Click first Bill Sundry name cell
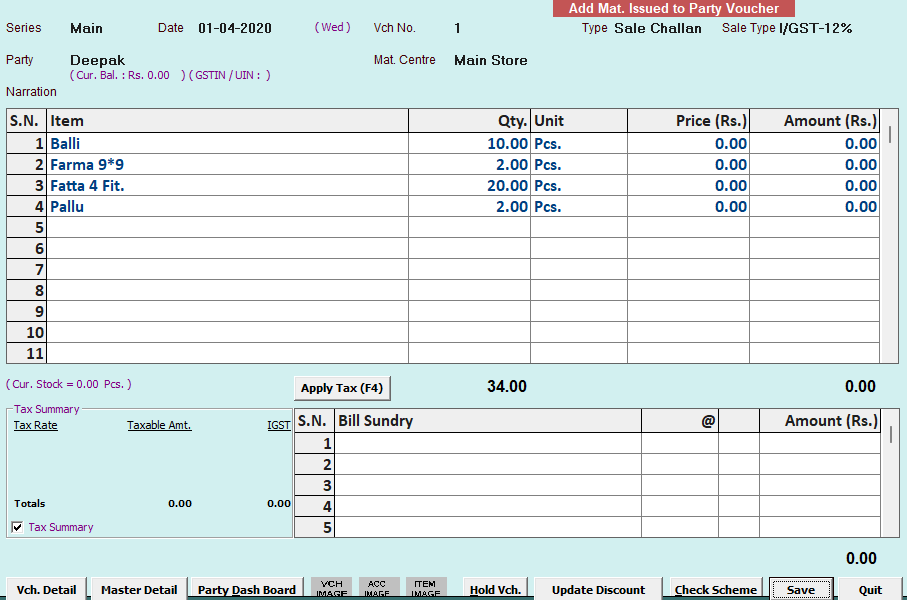This screenshot has width=907, height=600. point(487,443)
